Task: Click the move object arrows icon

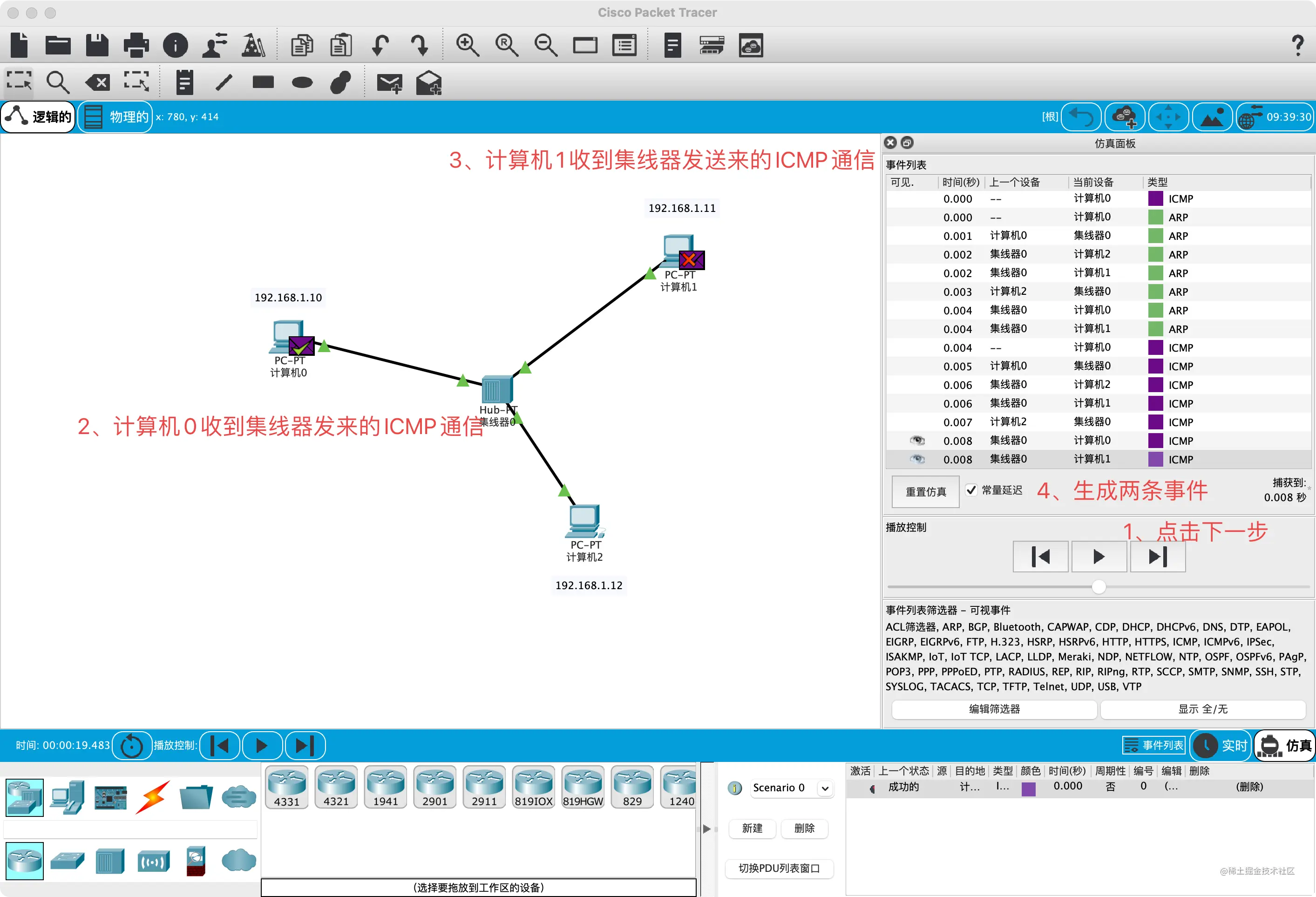Action: [x=1168, y=116]
